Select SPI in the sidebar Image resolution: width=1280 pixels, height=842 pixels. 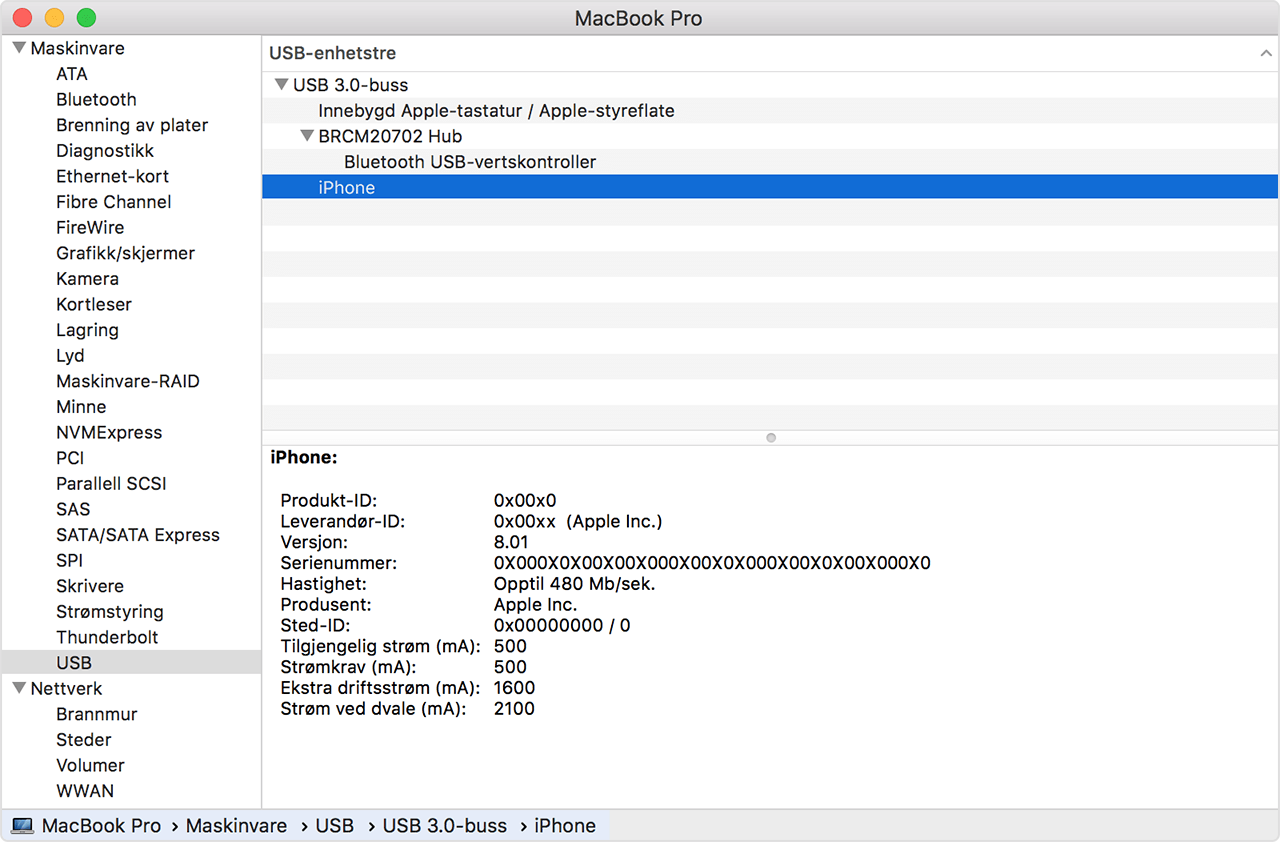click(x=69, y=561)
